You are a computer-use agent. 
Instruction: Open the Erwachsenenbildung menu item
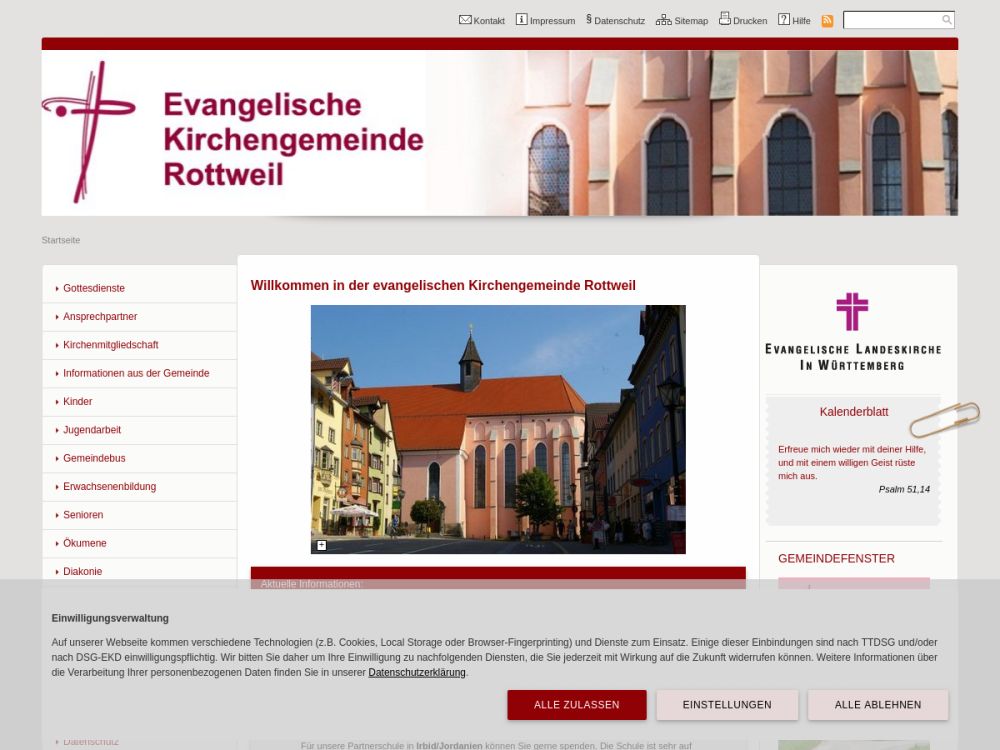click(x=109, y=487)
